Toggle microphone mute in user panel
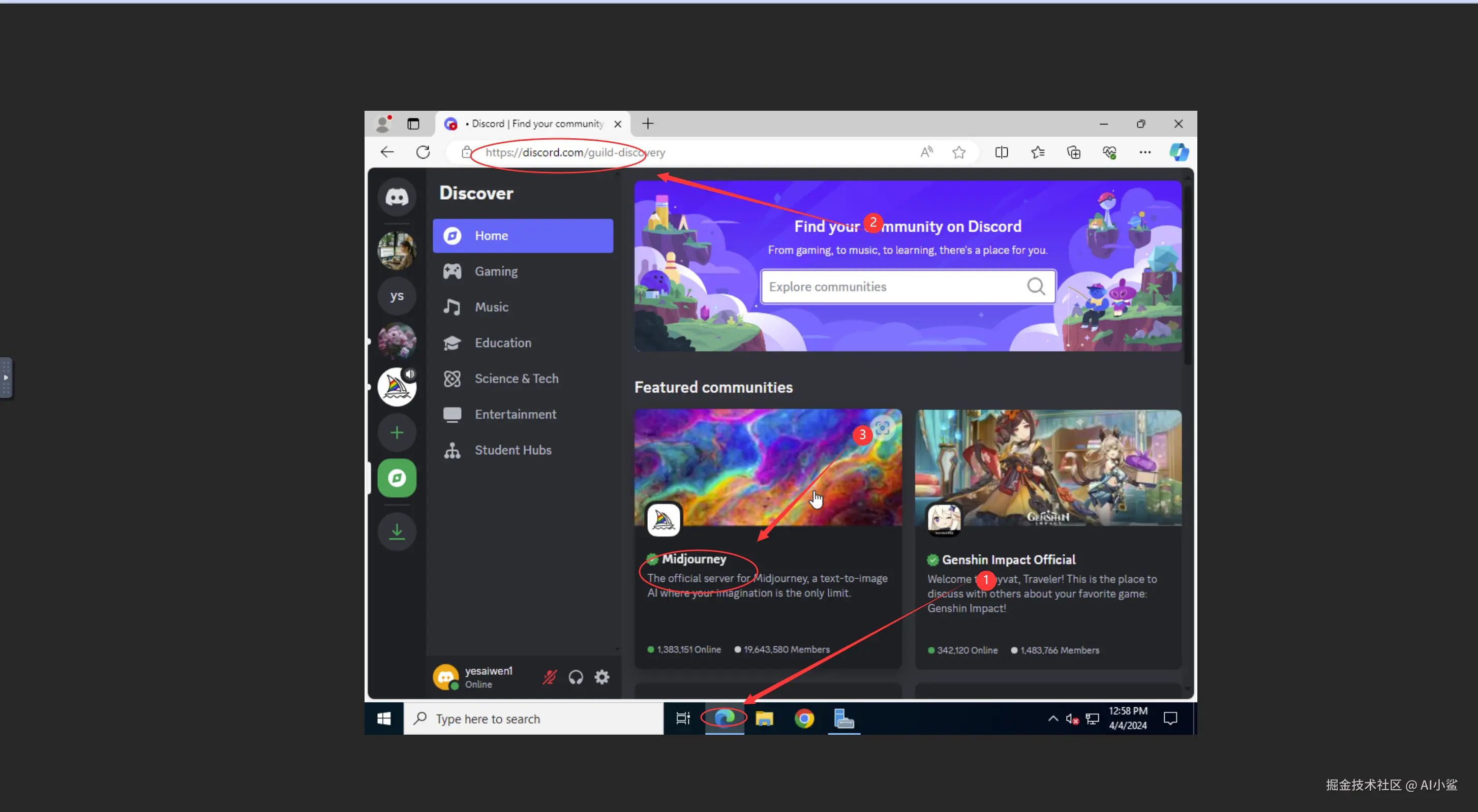This screenshot has height=812, width=1478. tap(549, 677)
